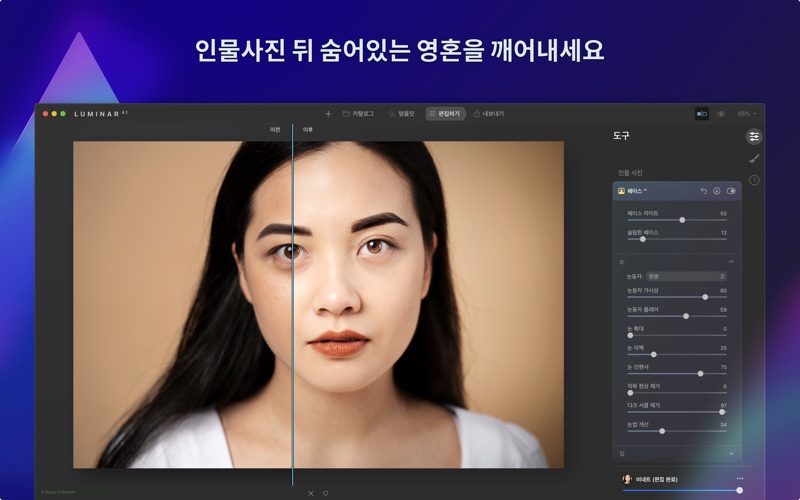Reset the Face AI tool with undo arrow
Image resolution: width=800 pixels, height=500 pixels.
click(703, 191)
